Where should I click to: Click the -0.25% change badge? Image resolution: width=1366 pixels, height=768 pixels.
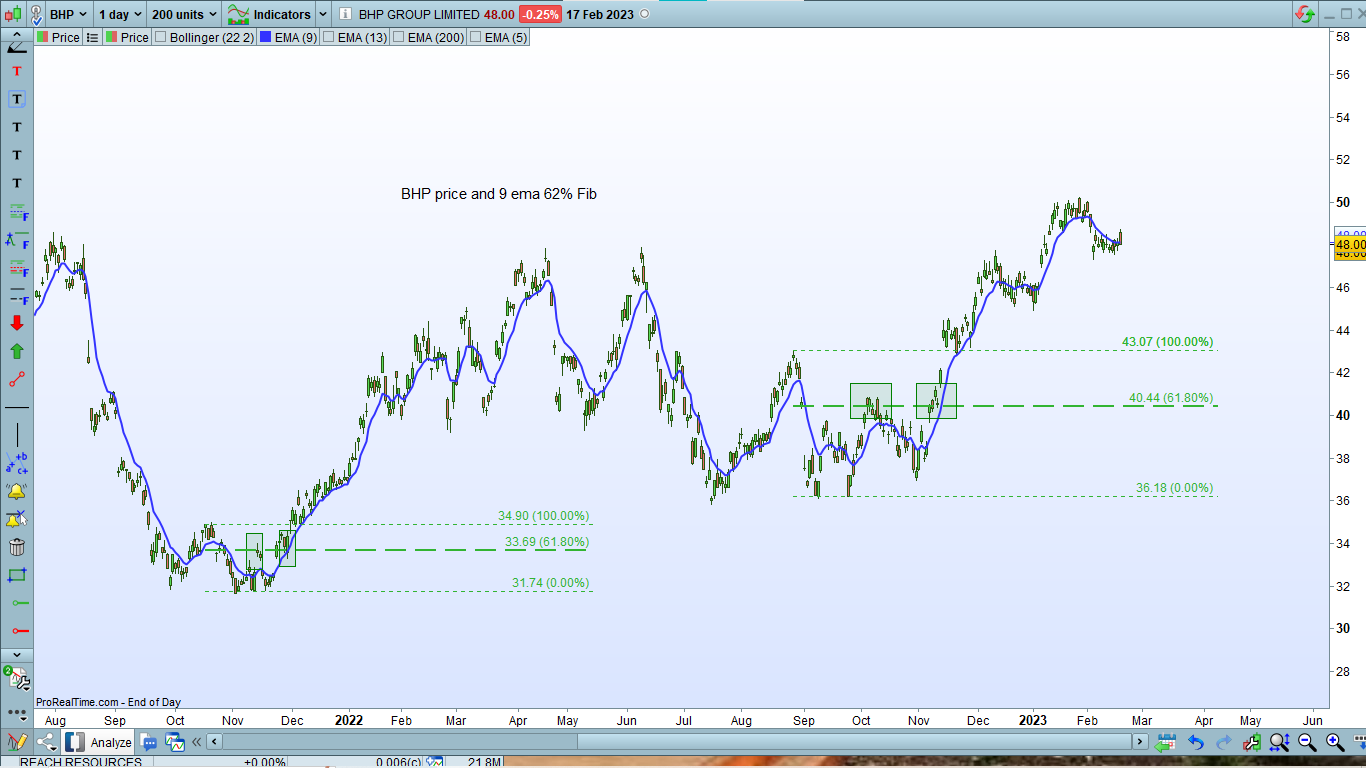point(540,15)
